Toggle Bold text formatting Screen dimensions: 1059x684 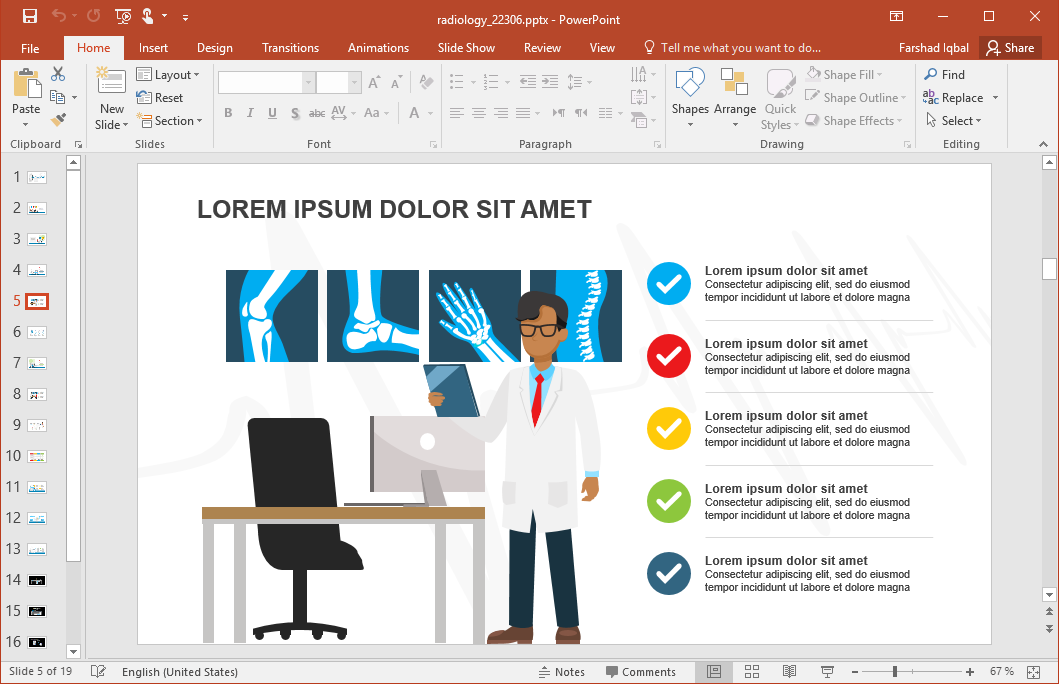coord(228,113)
